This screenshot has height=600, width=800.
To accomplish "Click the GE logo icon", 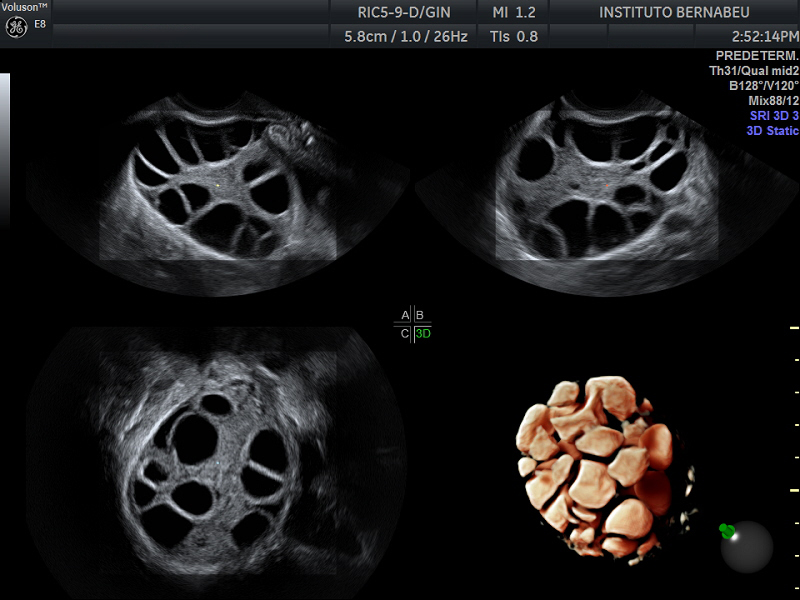I will click(16, 27).
